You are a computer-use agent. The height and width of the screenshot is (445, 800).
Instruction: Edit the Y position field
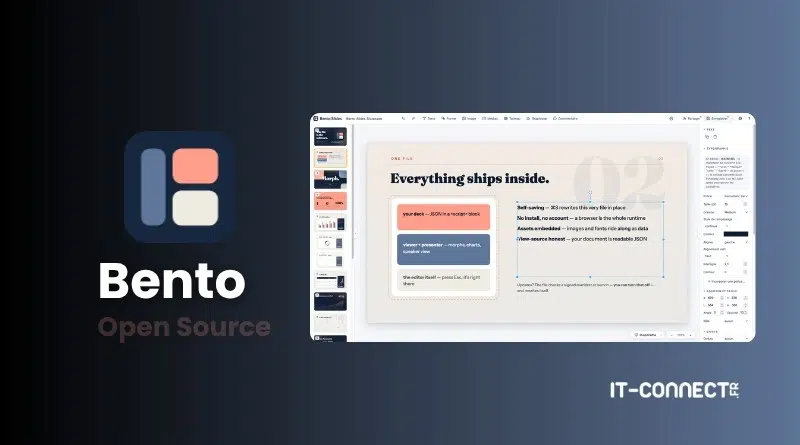[x=737, y=298]
